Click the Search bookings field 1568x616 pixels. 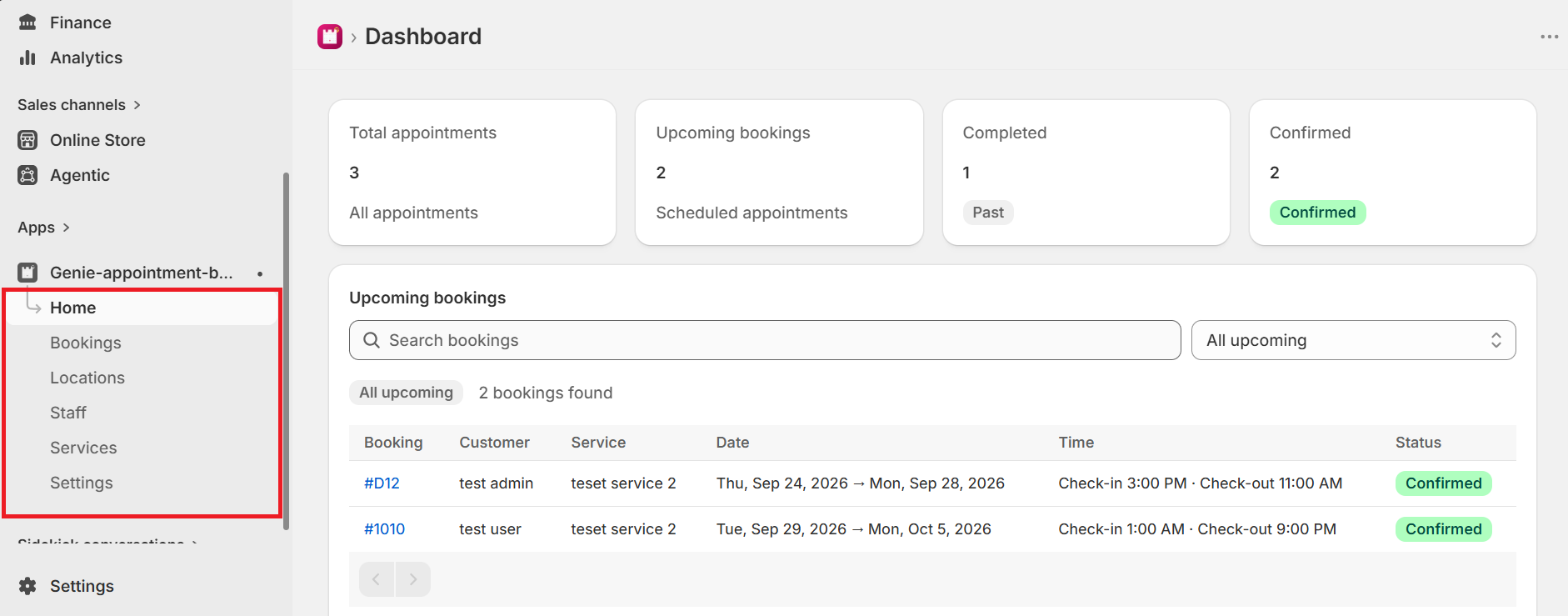point(765,340)
